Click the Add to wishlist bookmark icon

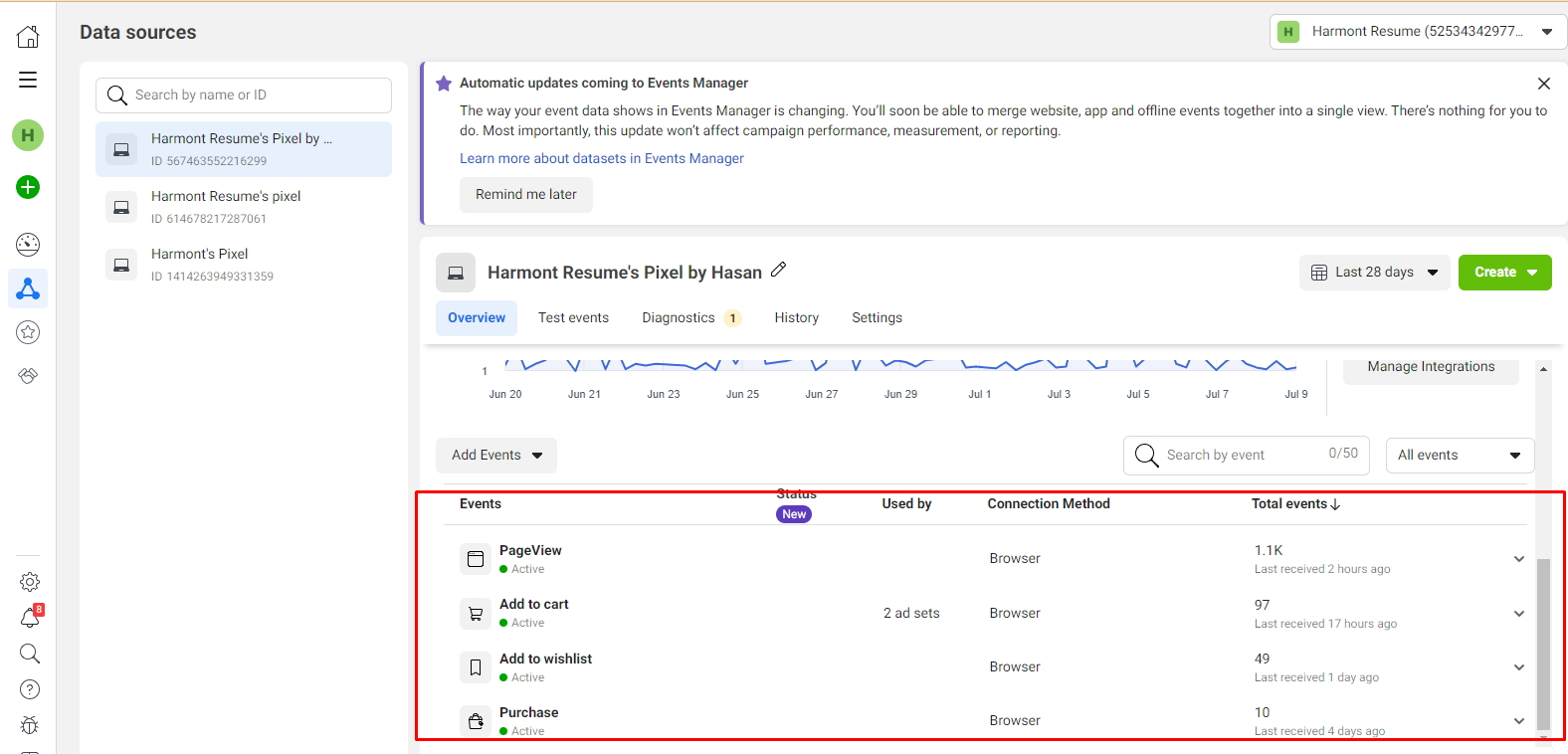[x=476, y=667]
